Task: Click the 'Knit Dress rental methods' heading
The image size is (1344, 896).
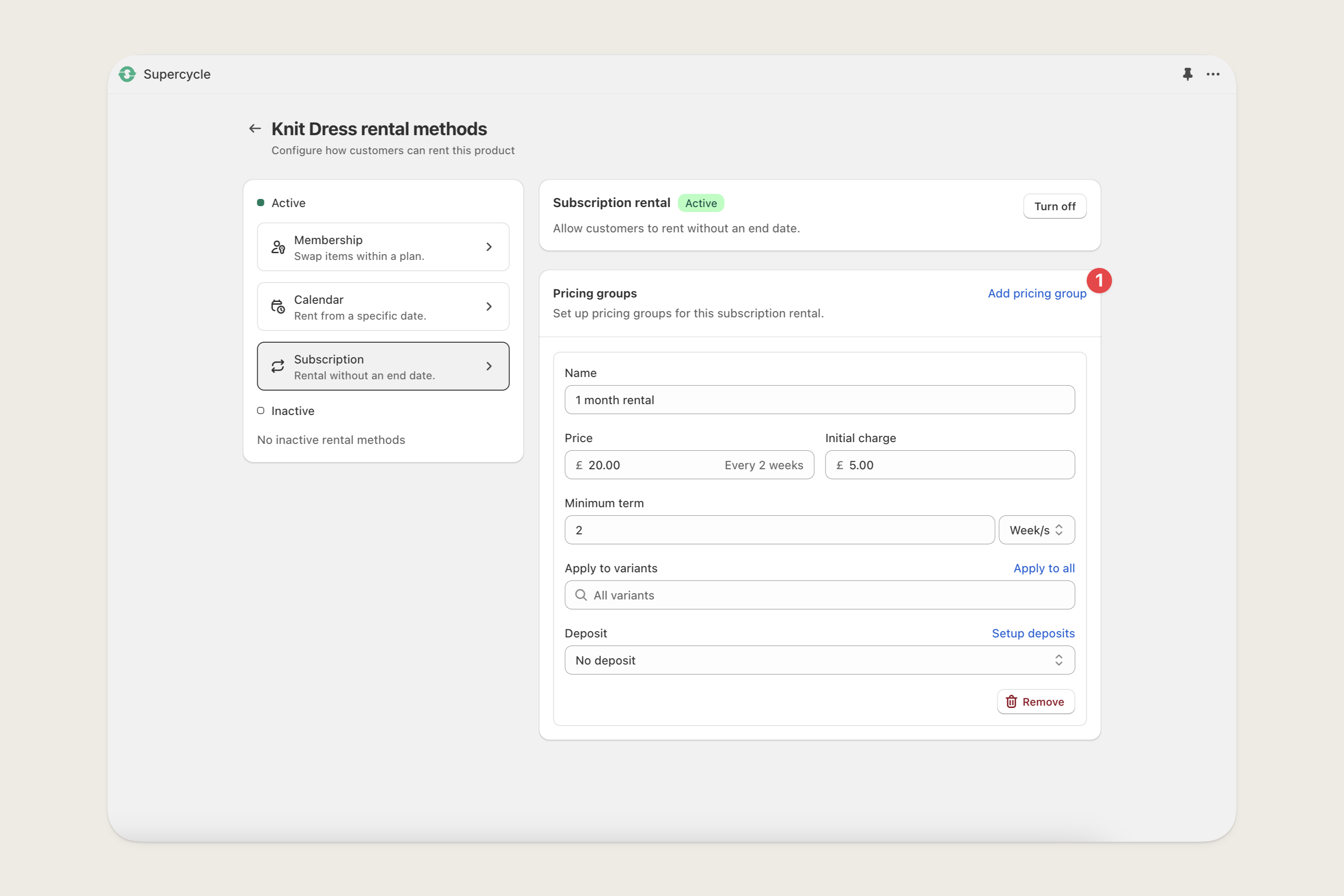Action: click(379, 128)
